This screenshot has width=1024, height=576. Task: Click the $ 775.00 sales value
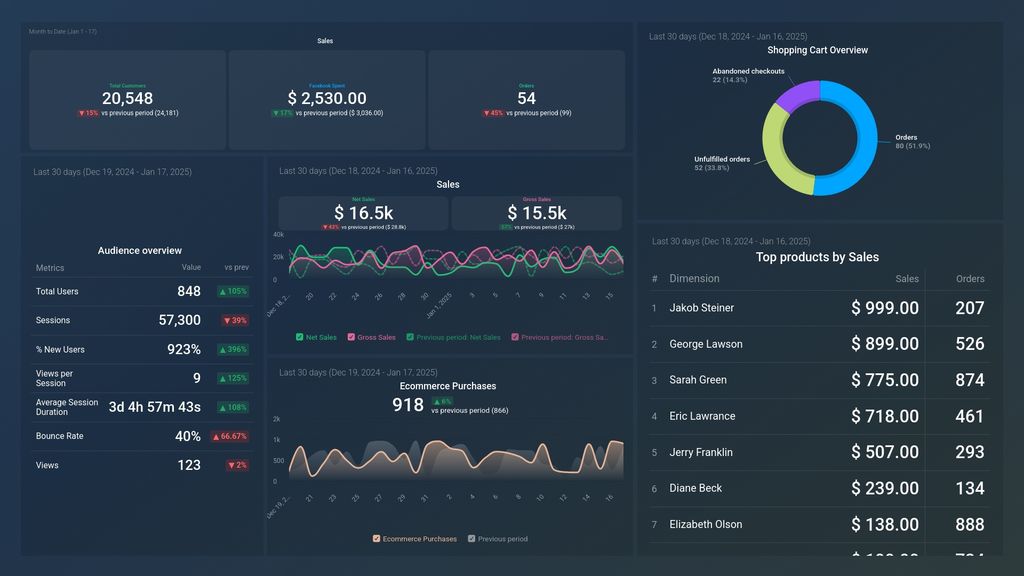click(885, 380)
